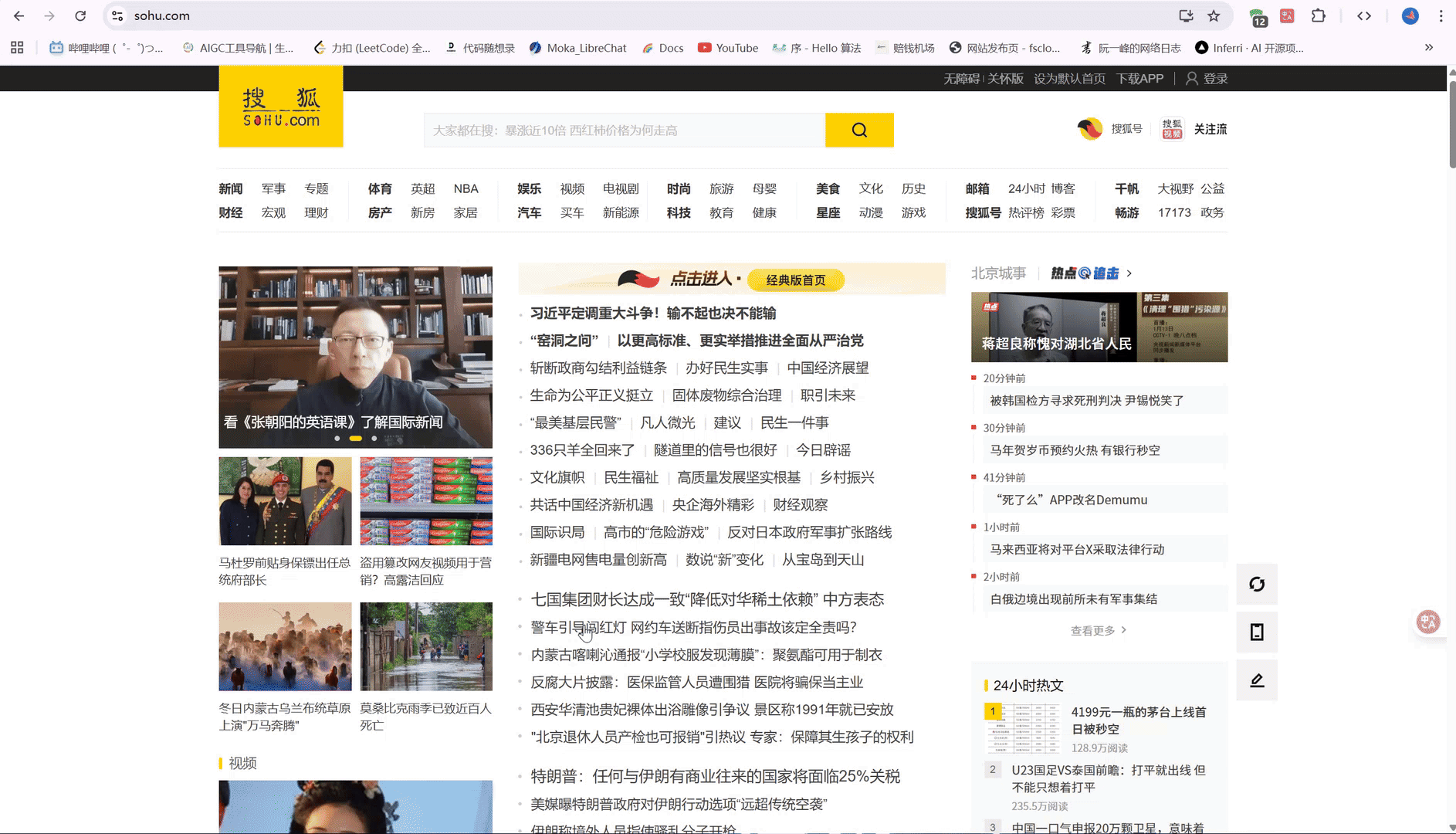
Task: Select the first carousel dot indicator
Action: 337,439
